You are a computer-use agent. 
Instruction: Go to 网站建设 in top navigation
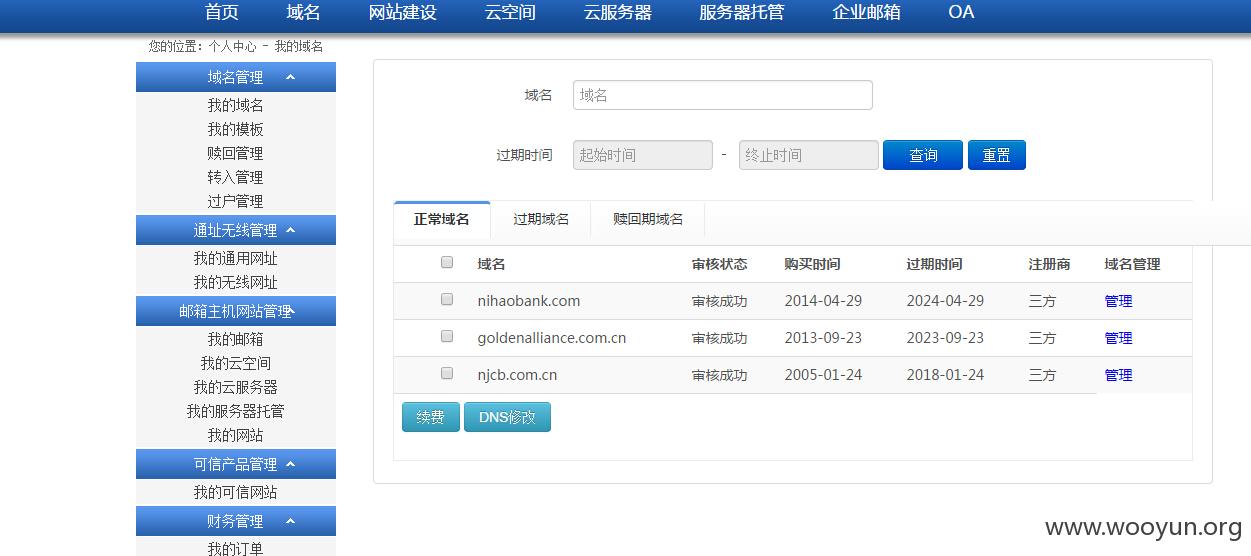coord(403,12)
